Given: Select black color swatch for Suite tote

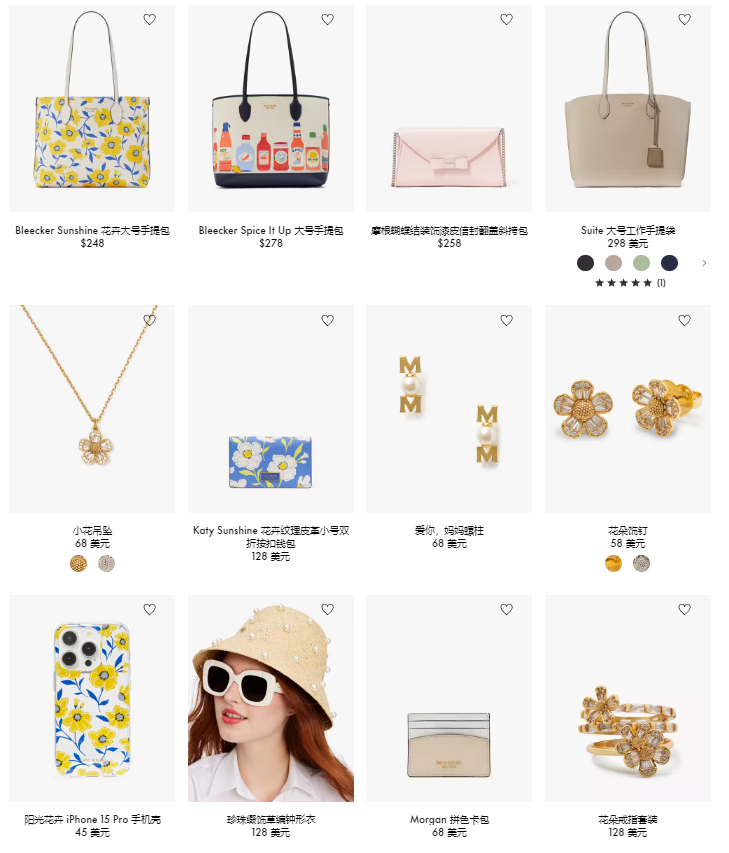Looking at the screenshot, I should (585, 263).
